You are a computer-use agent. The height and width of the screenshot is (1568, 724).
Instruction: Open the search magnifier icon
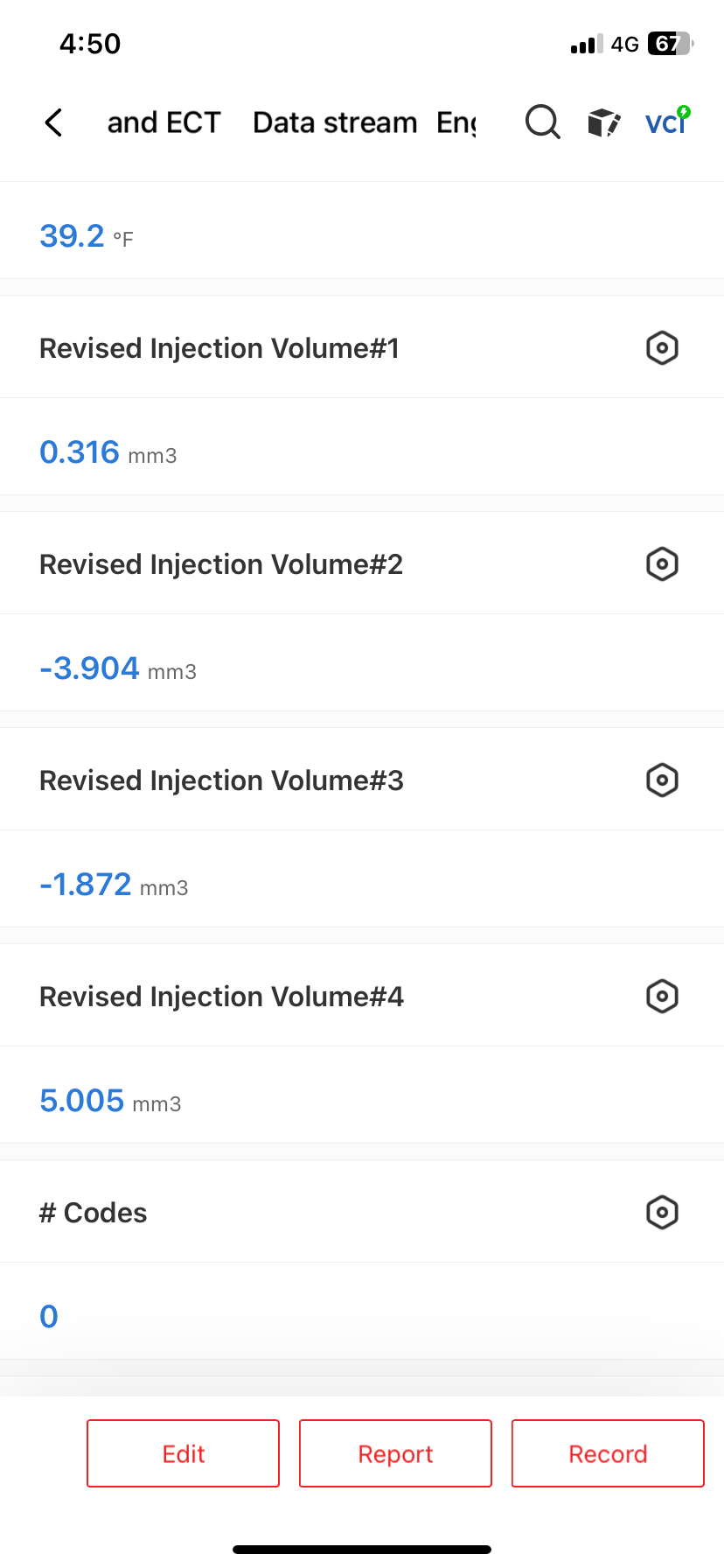click(x=542, y=122)
